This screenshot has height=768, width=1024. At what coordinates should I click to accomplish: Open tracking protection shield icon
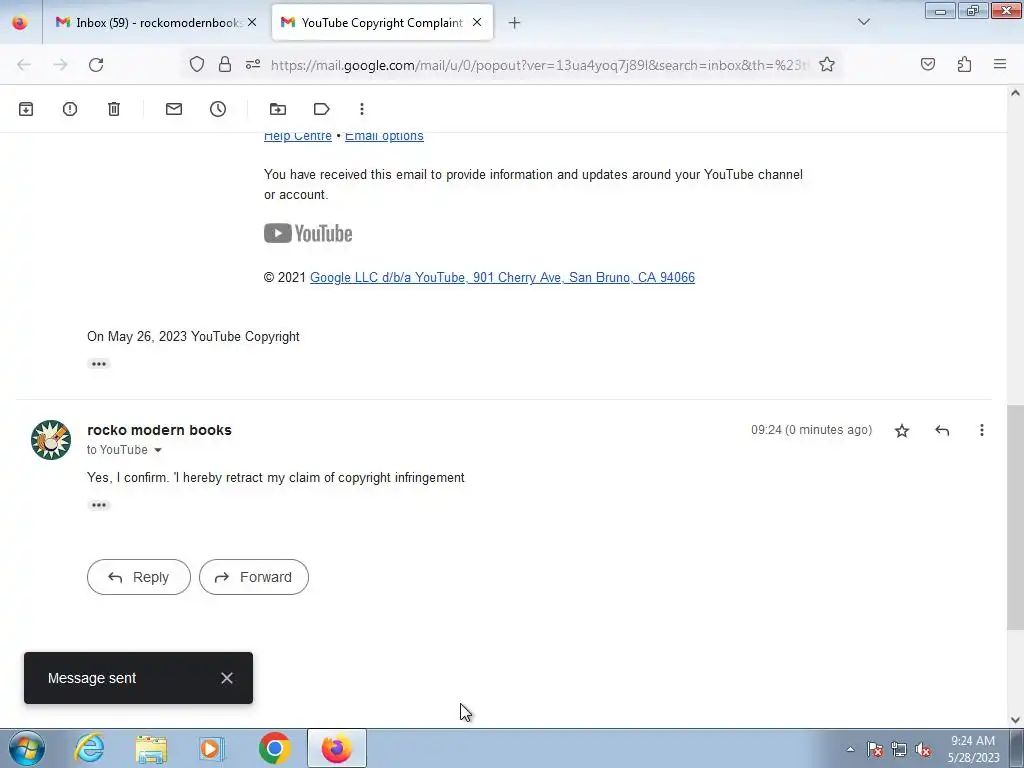click(197, 64)
